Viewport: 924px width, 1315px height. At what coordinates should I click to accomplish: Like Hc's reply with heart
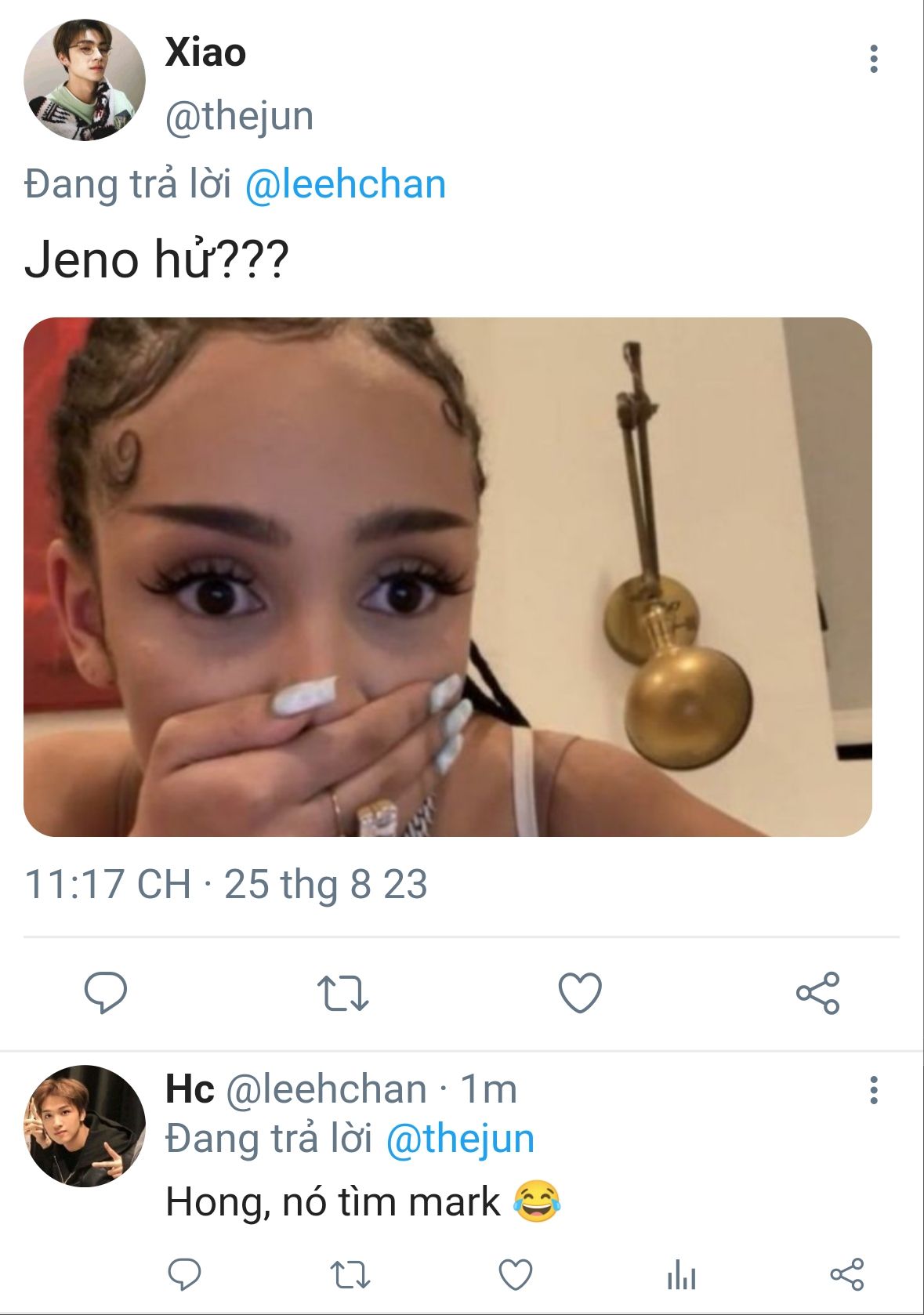[x=516, y=1274]
